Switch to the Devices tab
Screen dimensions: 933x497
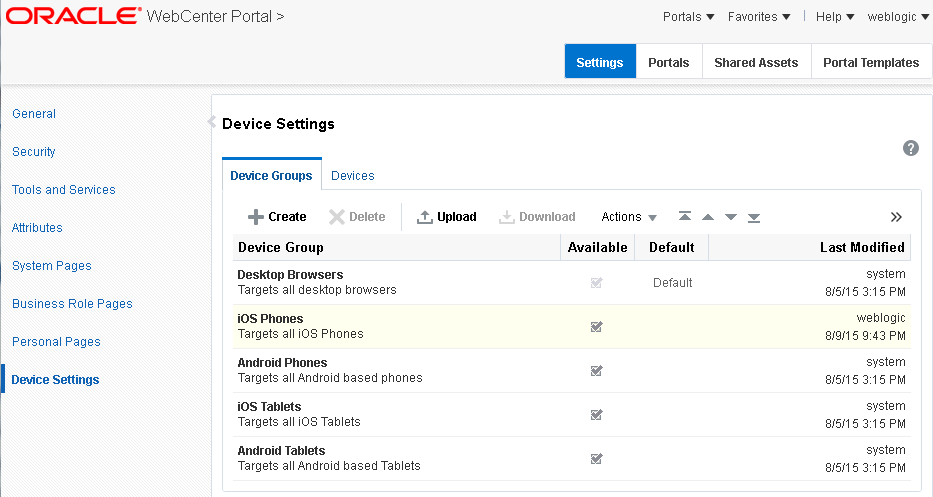[x=353, y=176]
